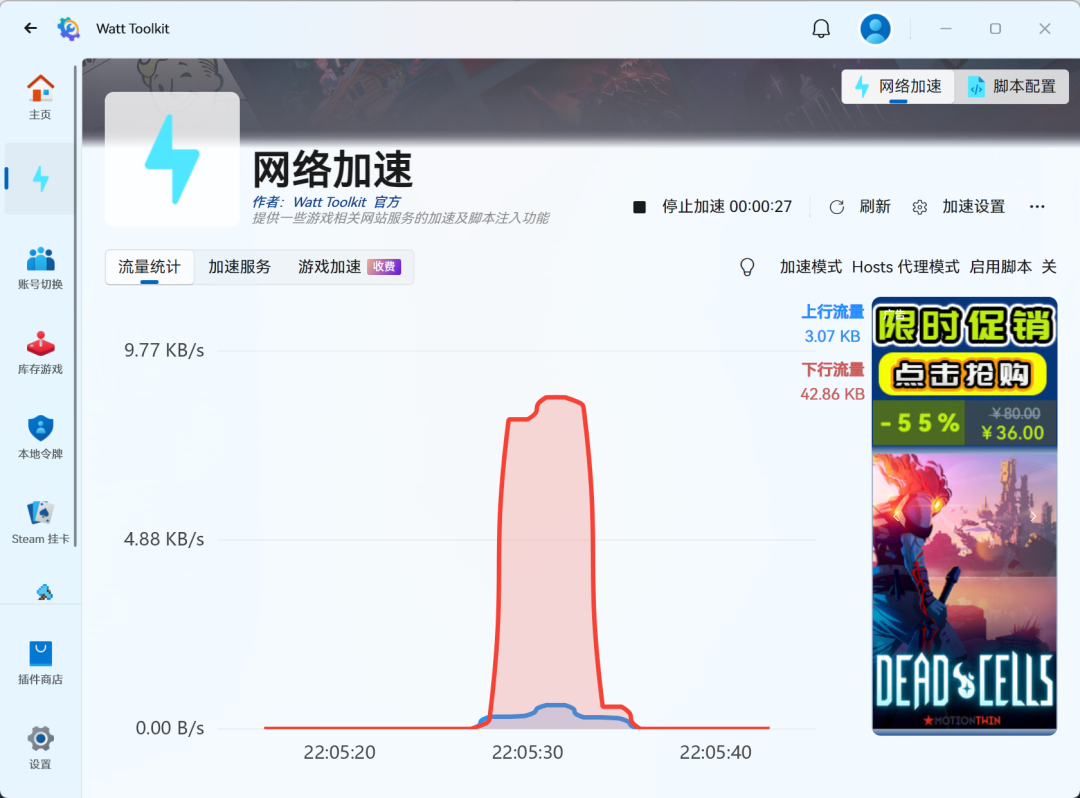Open Steam 挂卡 card idle icon
The height and width of the screenshot is (798, 1080).
coord(40,523)
